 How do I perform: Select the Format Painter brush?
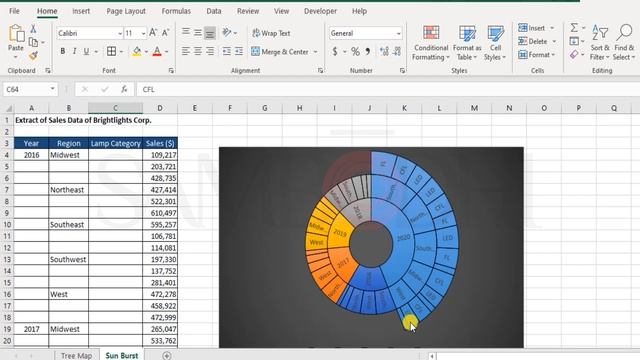pyautogui.click(x=33, y=56)
